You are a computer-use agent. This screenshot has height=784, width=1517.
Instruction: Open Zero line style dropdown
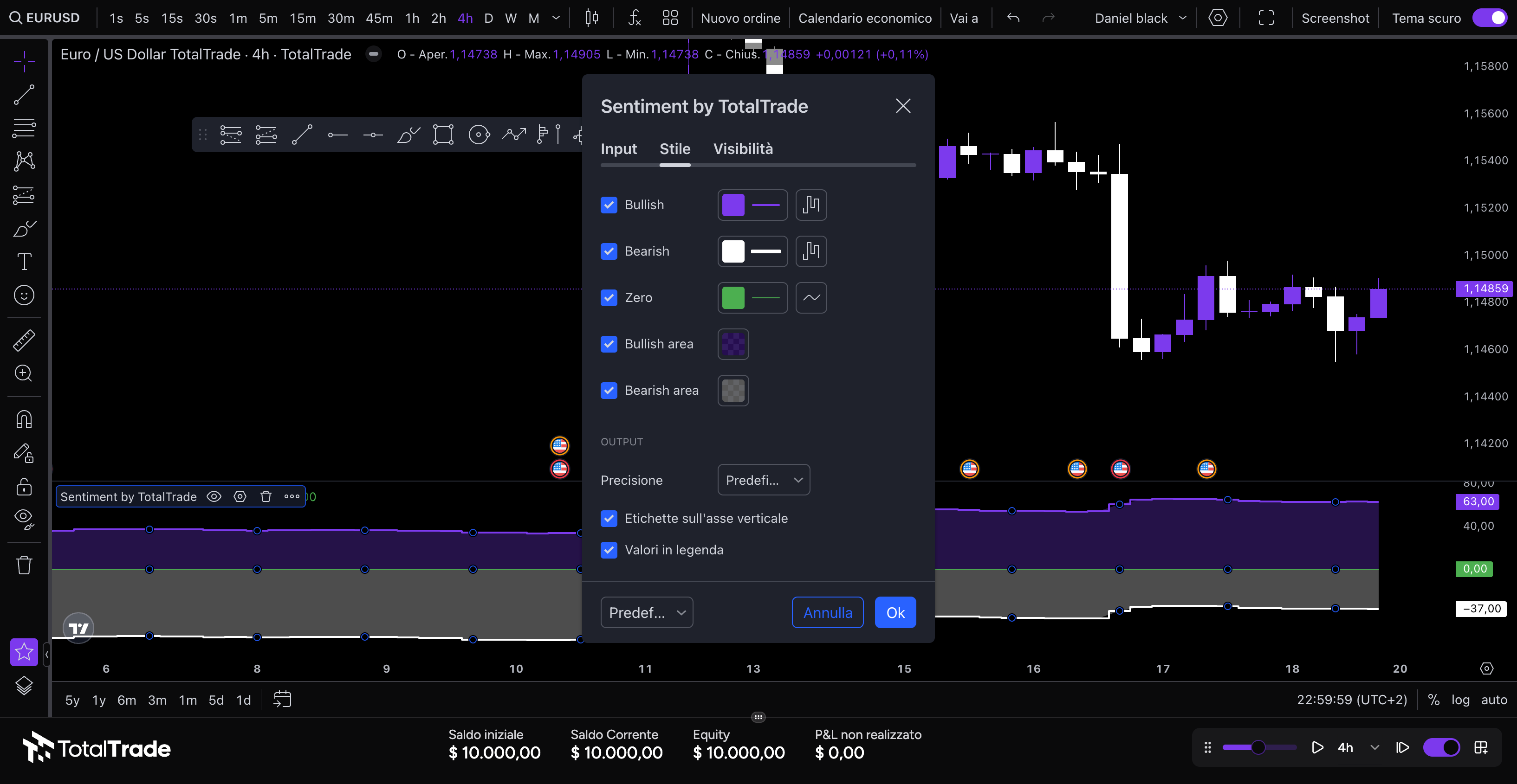811,298
